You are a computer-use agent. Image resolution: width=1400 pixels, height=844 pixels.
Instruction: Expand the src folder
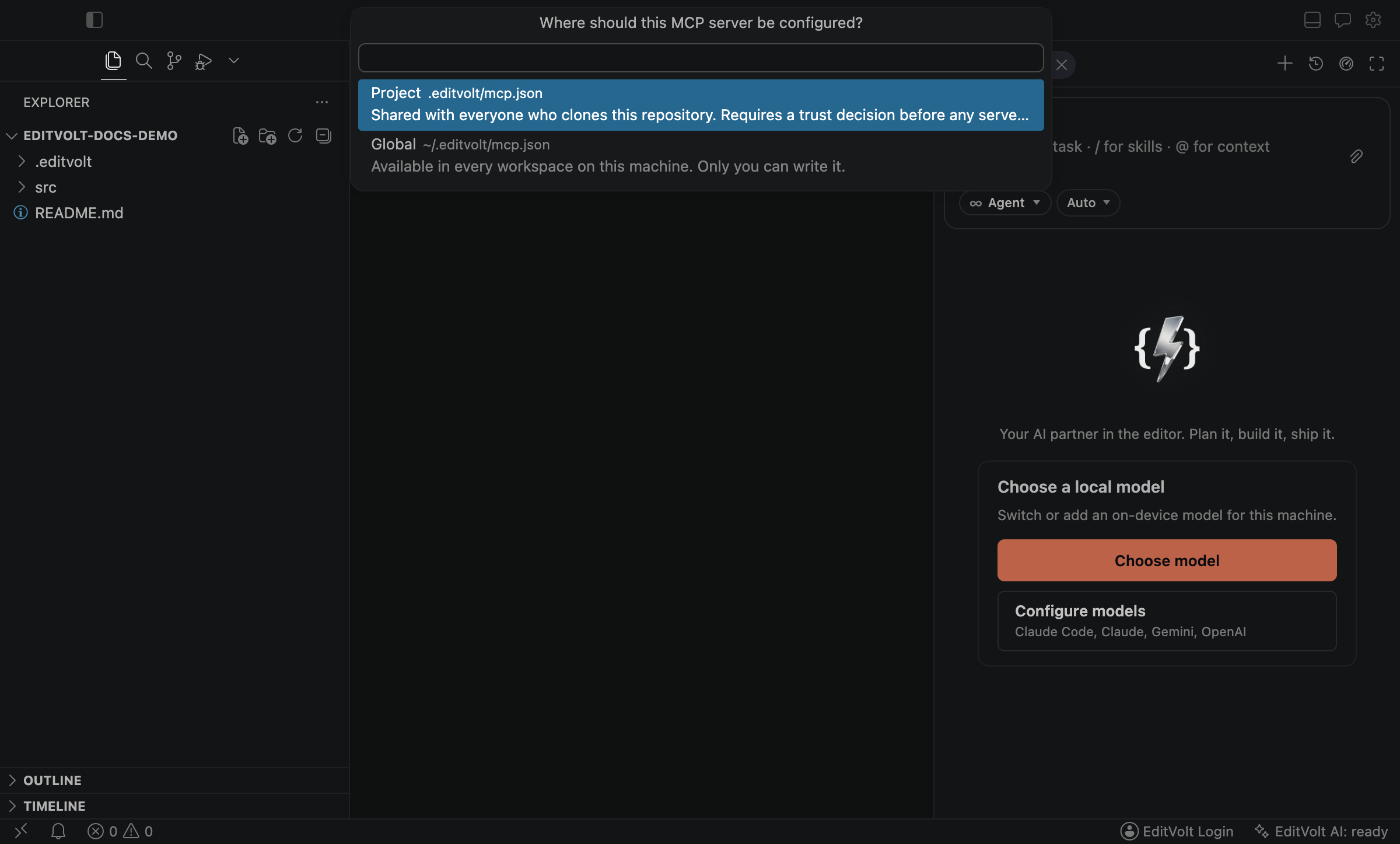coord(21,187)
